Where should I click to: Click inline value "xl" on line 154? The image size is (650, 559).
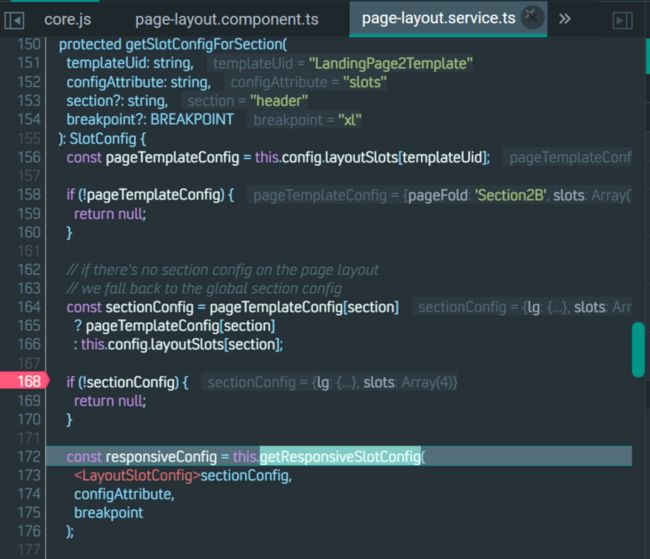coord(350,120)
